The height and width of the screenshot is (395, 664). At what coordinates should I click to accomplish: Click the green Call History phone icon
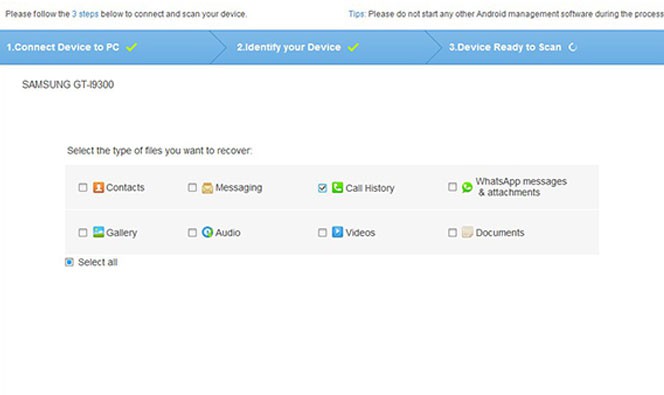tap(337, 187)
